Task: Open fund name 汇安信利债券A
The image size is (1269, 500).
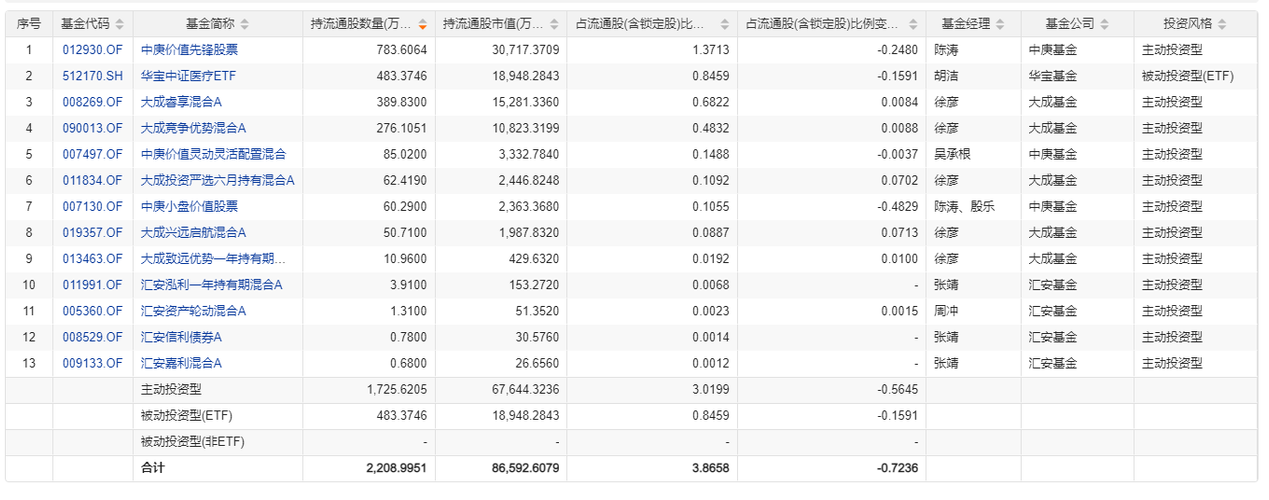Action: [x=181, y=337]
